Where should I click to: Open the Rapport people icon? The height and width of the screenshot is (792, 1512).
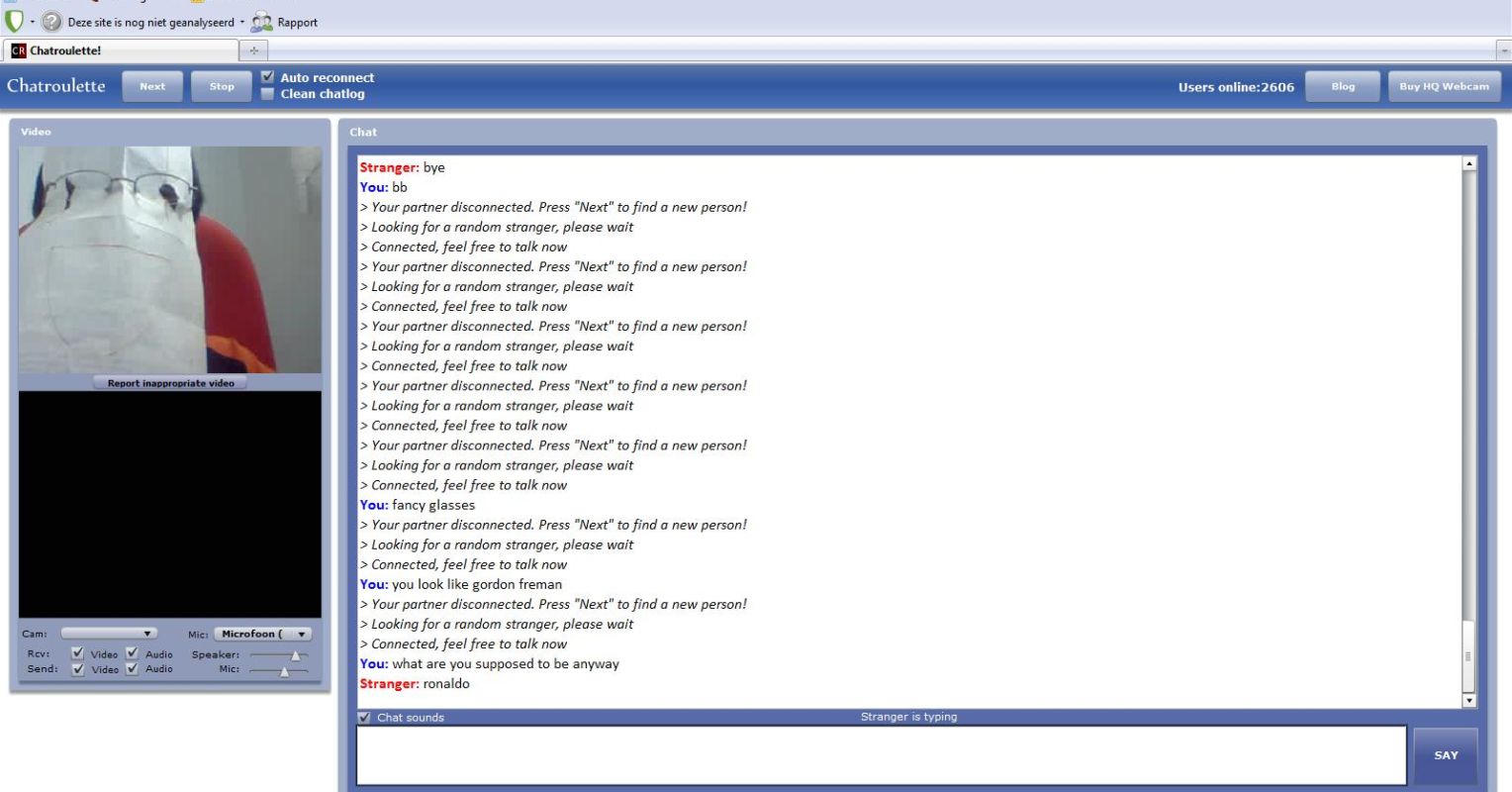click(x=261, y=22)
